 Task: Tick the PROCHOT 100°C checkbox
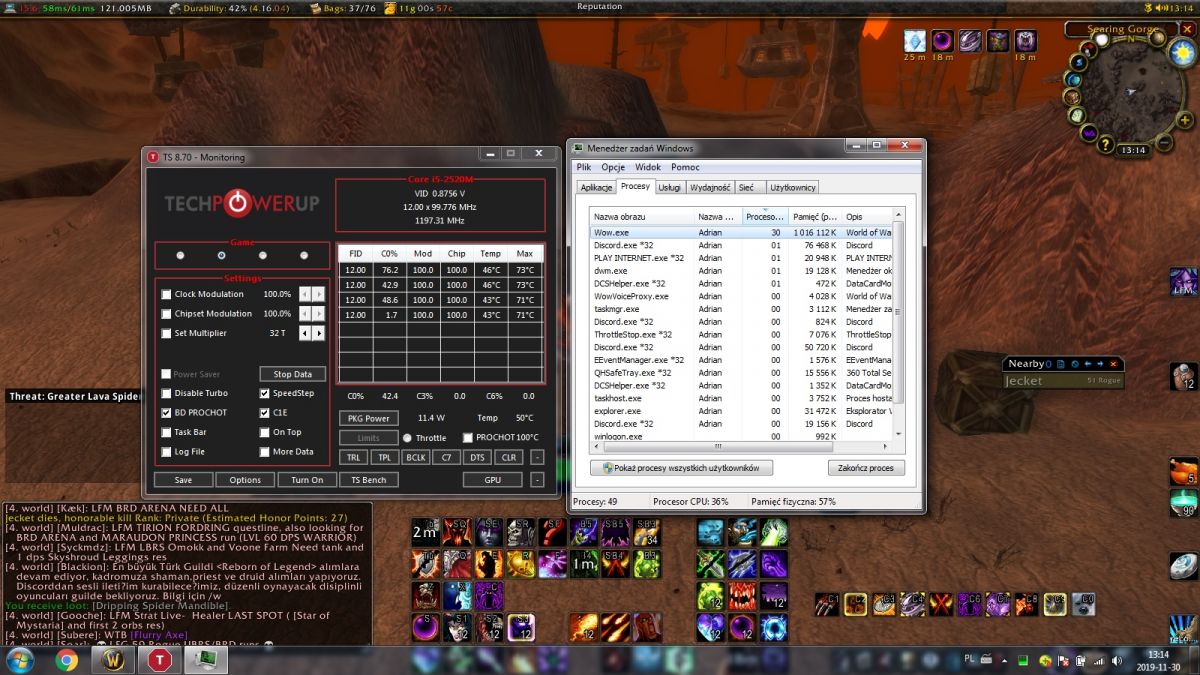click(467, 438)
